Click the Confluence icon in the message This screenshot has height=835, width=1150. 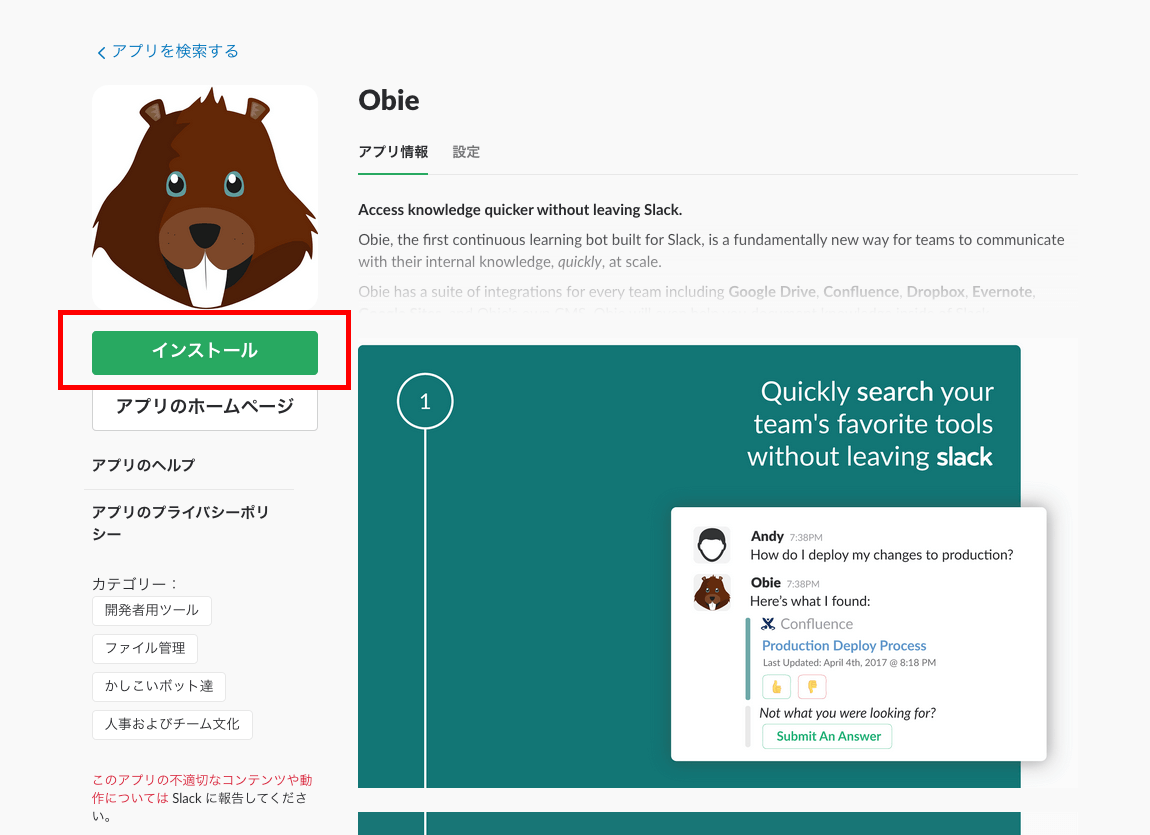(768, 624)
